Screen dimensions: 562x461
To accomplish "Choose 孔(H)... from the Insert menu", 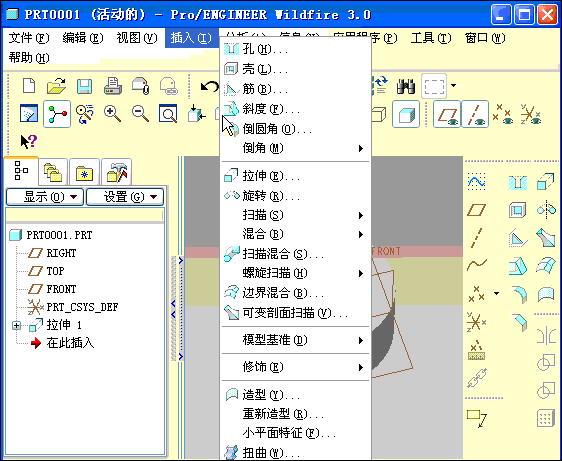I will (x=295, y=49).
